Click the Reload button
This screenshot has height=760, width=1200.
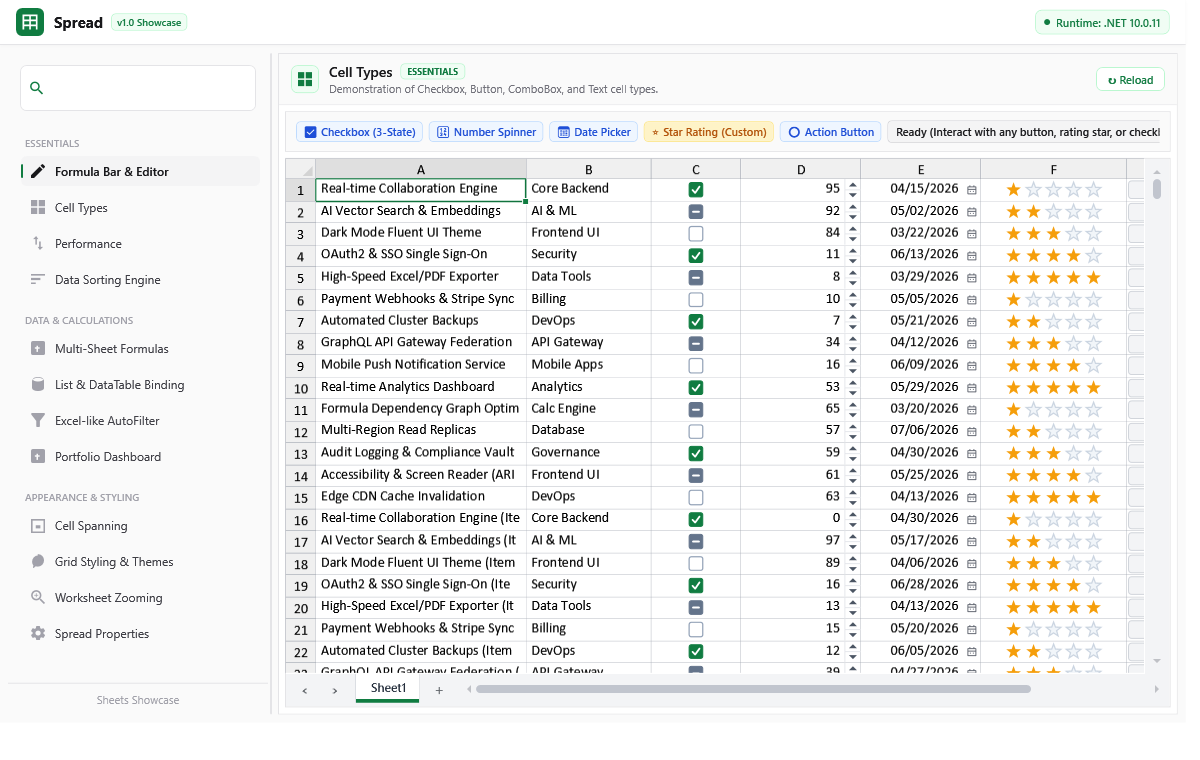(x=1130, y=80)
